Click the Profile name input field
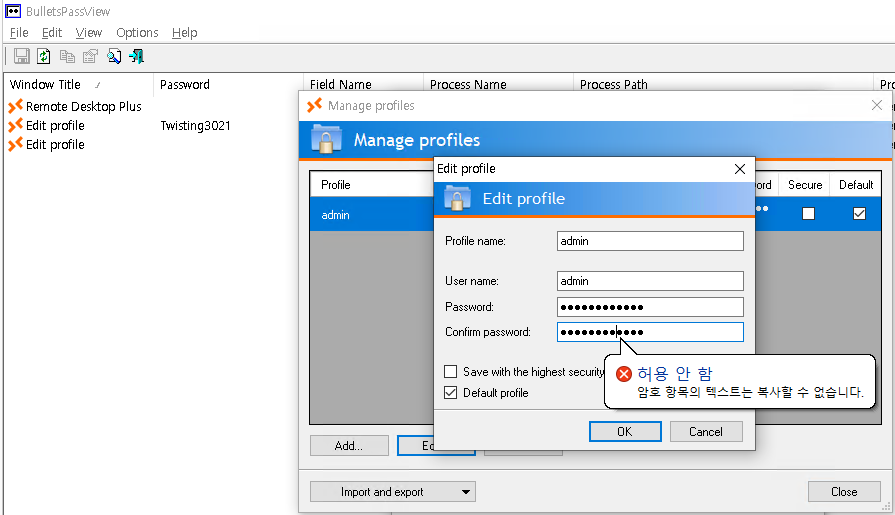895x515 pixels. tap(650, 241)
